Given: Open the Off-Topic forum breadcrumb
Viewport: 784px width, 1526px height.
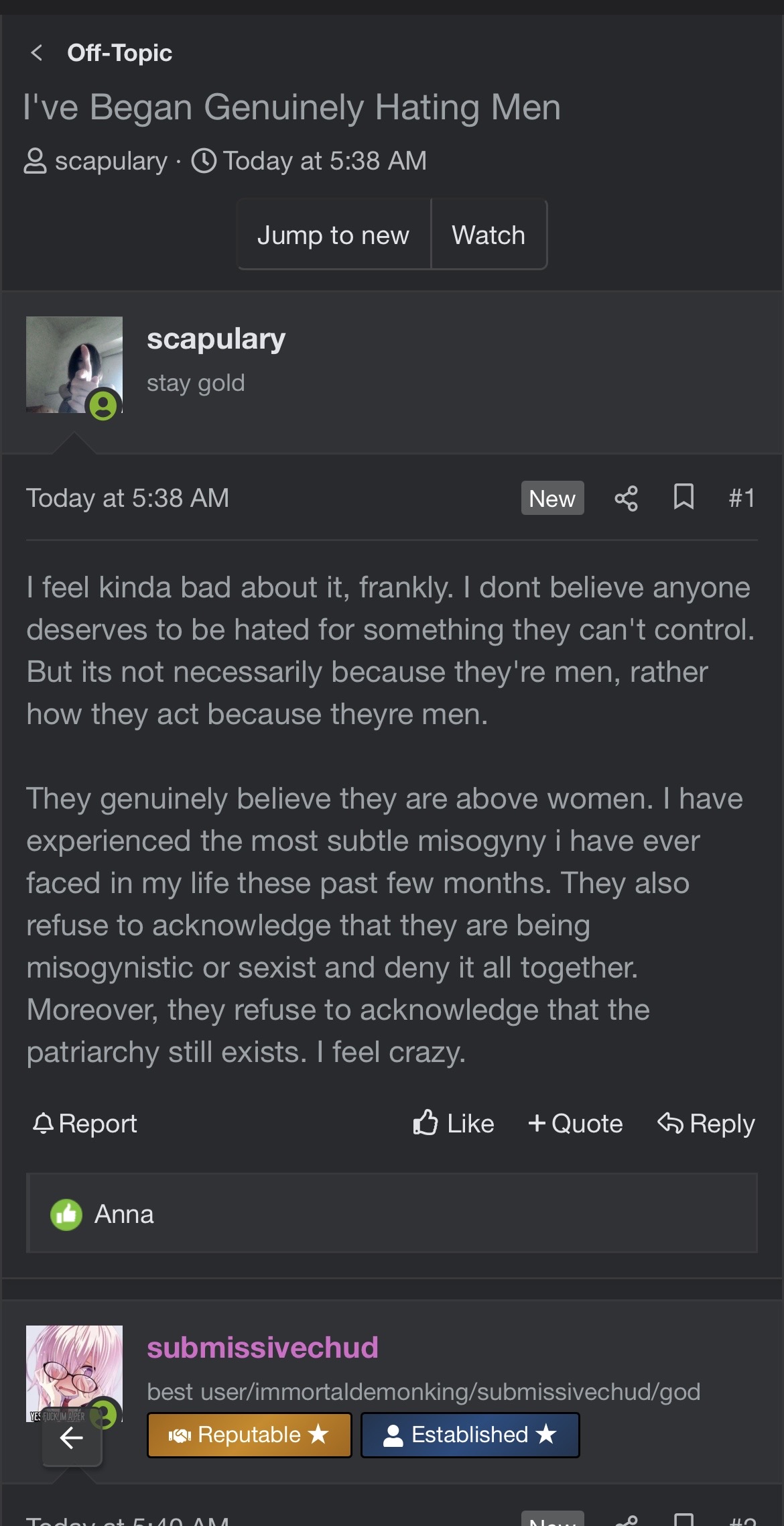Looking at the screenshot, I should 119,53.
